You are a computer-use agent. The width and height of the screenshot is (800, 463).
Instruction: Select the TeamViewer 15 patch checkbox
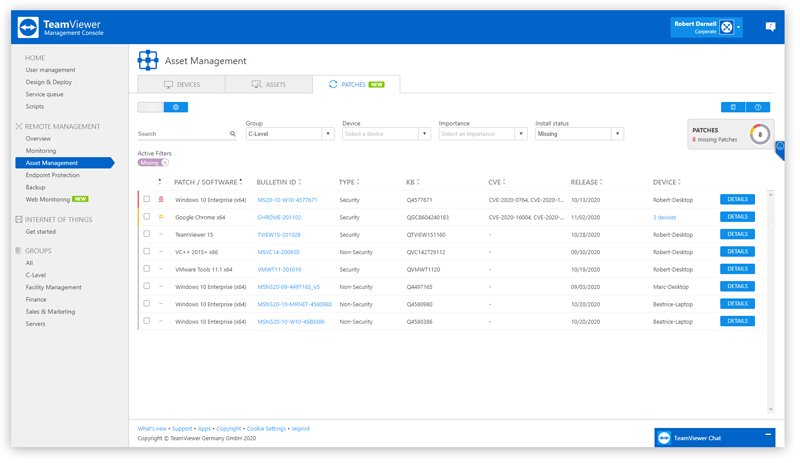147,234
